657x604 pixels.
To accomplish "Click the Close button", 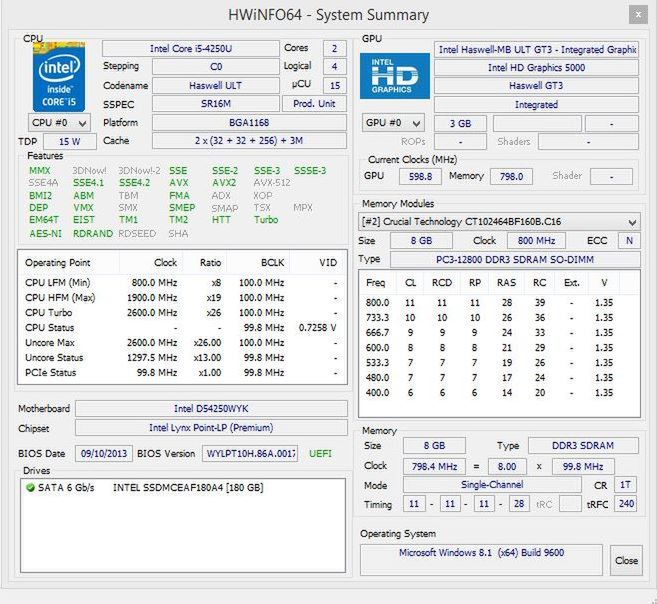I will pyautogui.click(x=626, y=560).
